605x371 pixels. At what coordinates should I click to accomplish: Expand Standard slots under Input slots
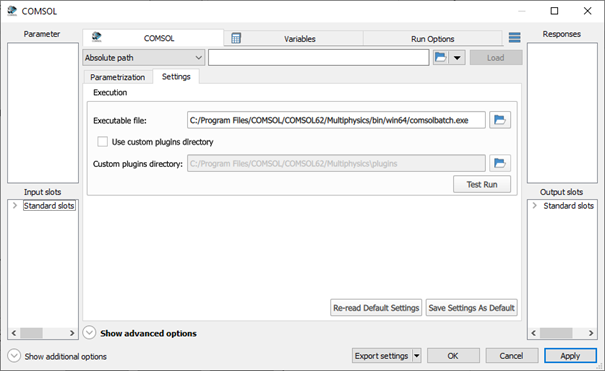point(15,206)
